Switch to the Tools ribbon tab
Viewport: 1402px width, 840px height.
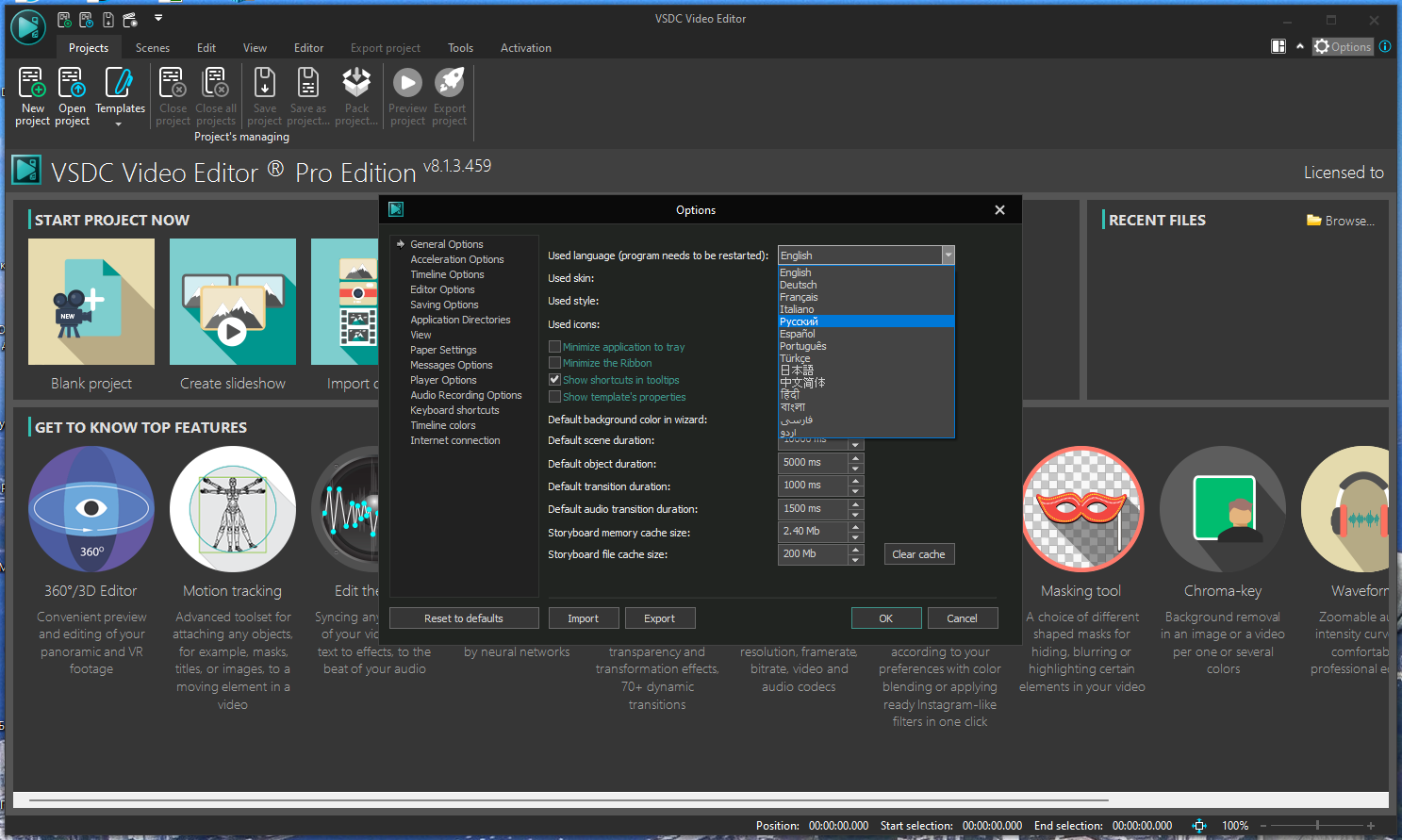click(x=460, y=48)
